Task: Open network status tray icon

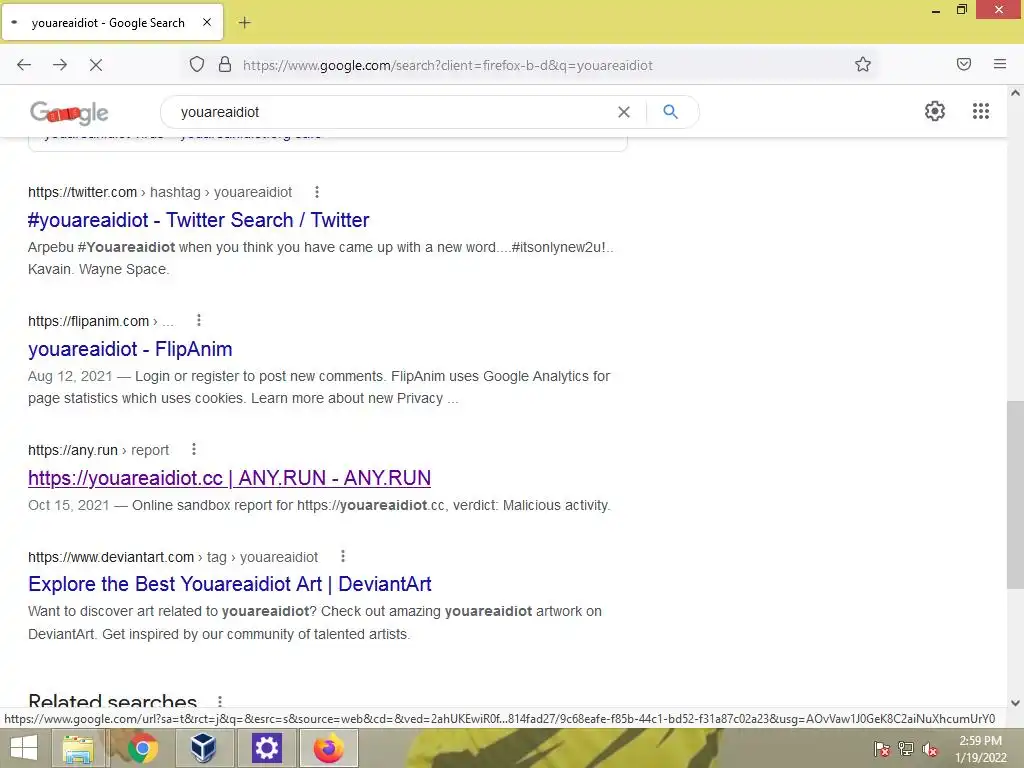Action: [906, 749]
